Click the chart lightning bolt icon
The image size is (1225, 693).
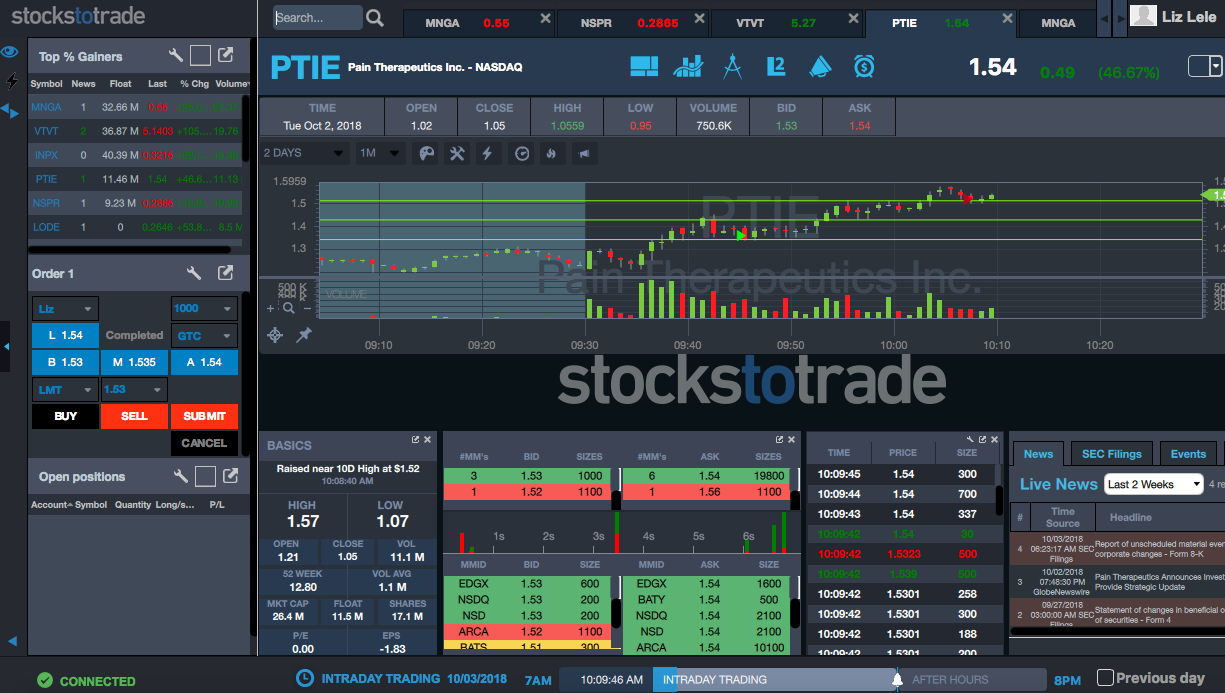(488, 153)
